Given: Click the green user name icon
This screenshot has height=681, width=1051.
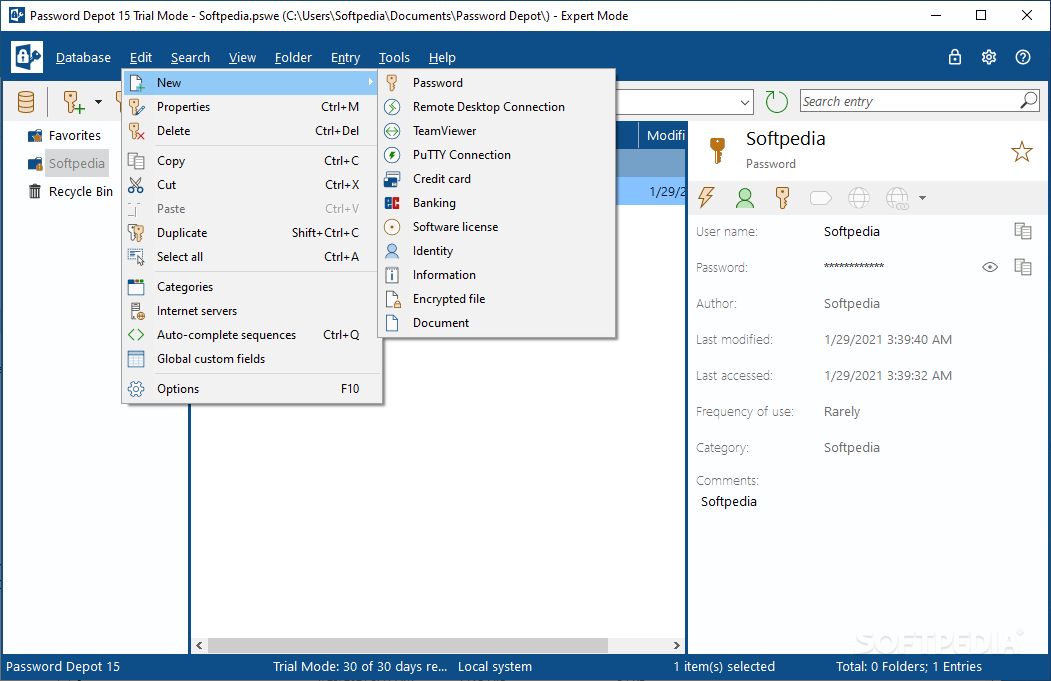Looking at the screenshot, I should click(x=744, y=198).
